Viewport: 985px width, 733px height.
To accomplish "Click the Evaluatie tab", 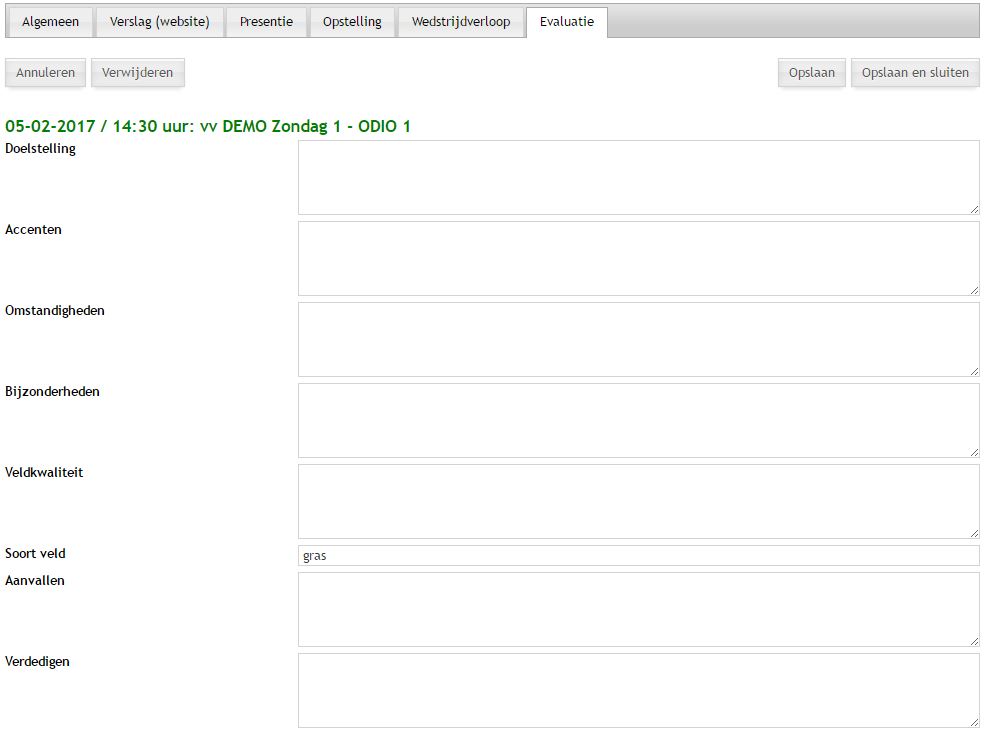I will (x=566, y=22).
